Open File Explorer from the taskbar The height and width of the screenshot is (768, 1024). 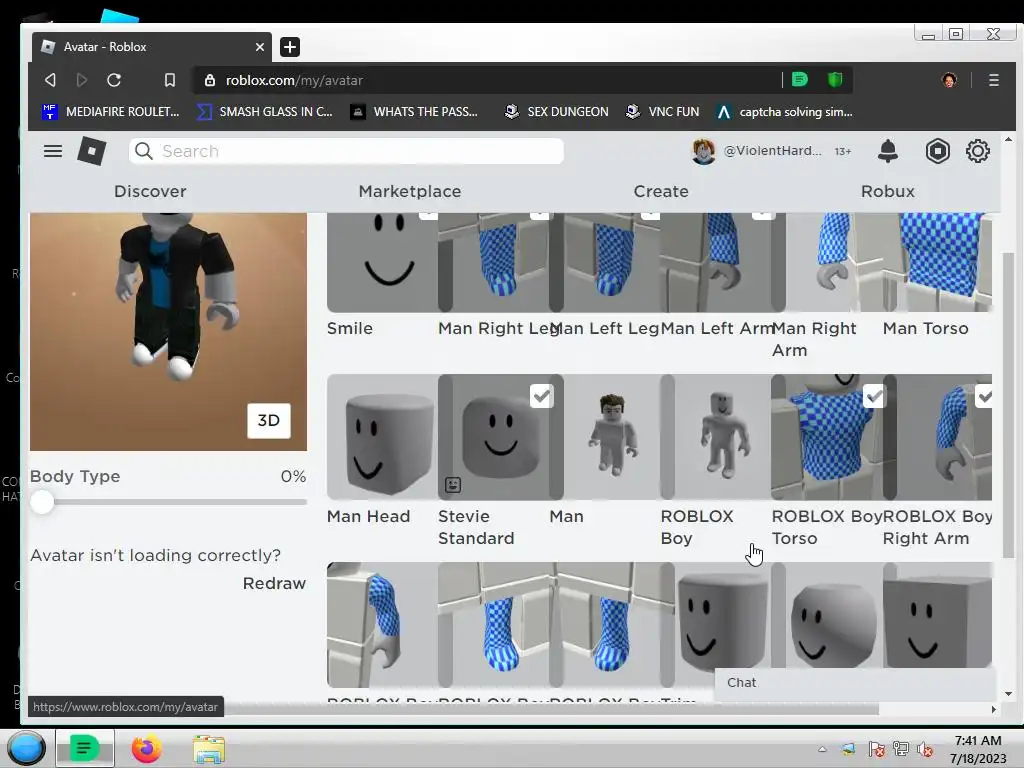coord(209,748)
